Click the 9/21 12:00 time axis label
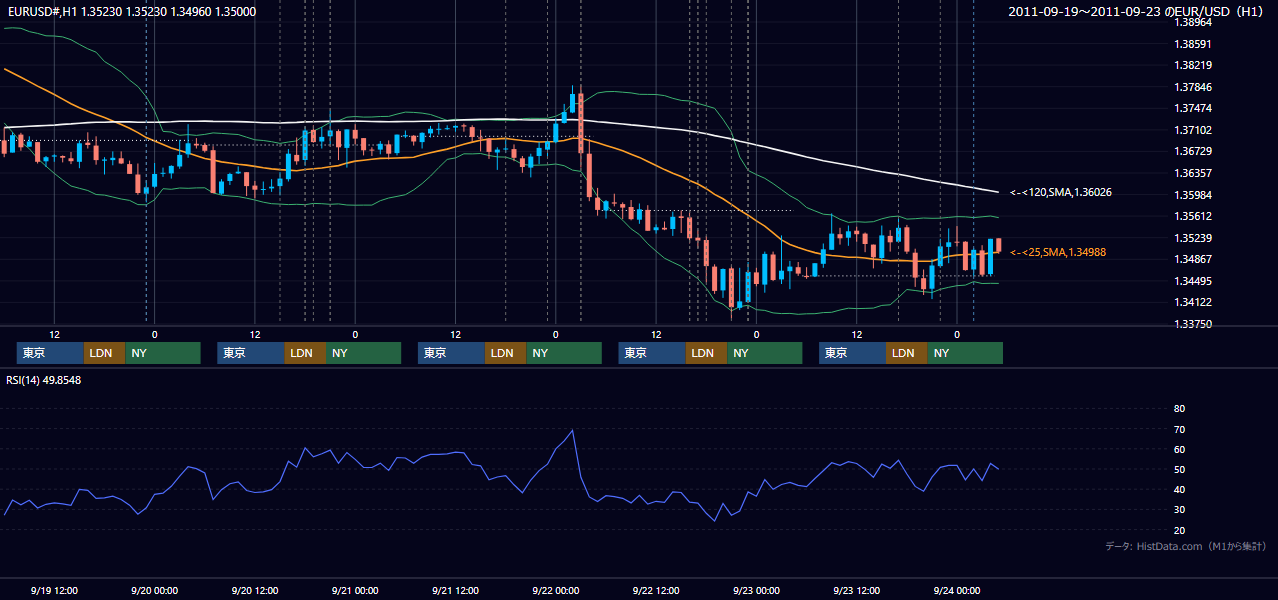Viewport: 1278px width, 600px height. [455, 590]
